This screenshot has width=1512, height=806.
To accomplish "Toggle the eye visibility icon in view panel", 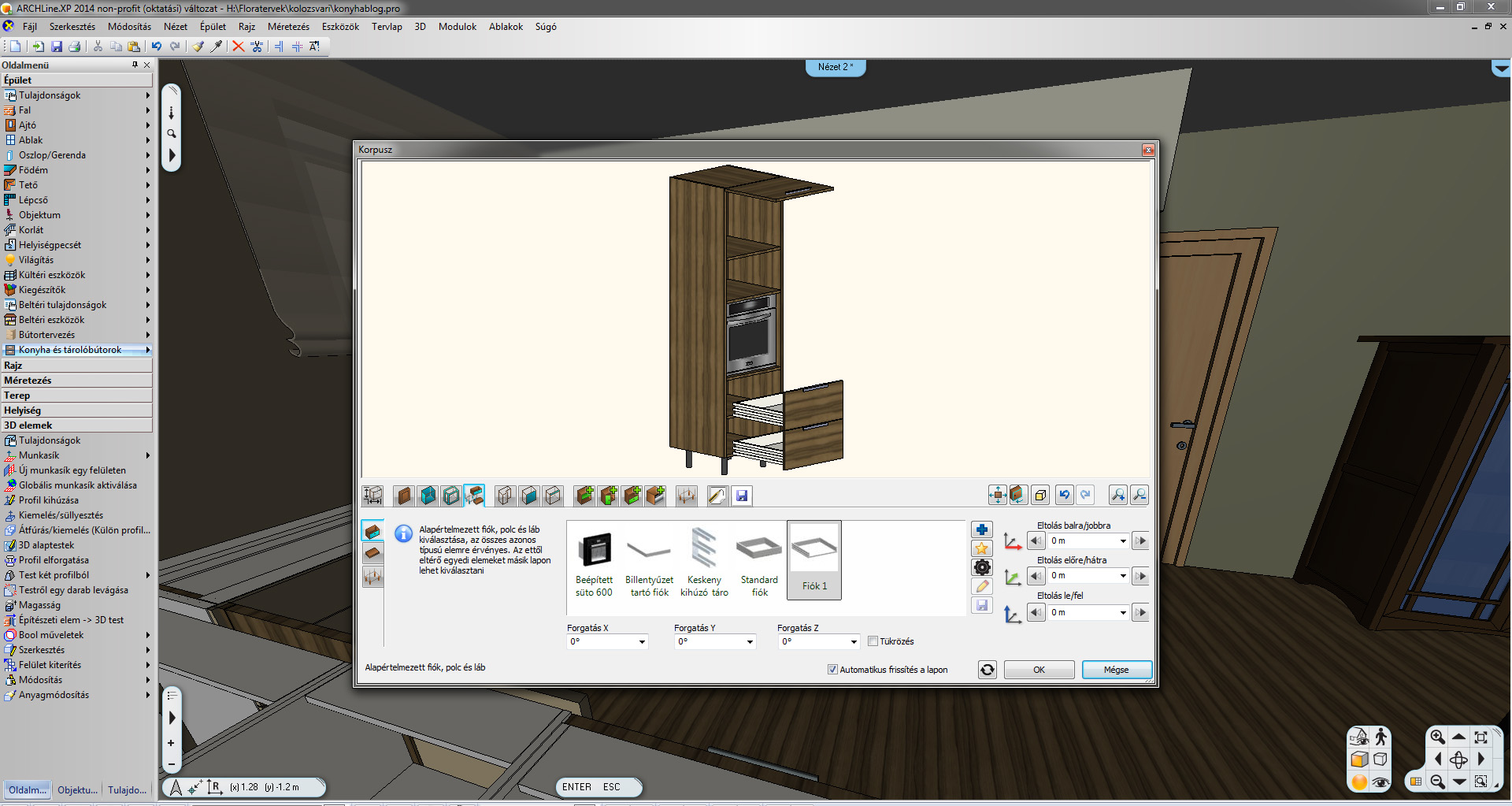I will [x=1380, y=782].
